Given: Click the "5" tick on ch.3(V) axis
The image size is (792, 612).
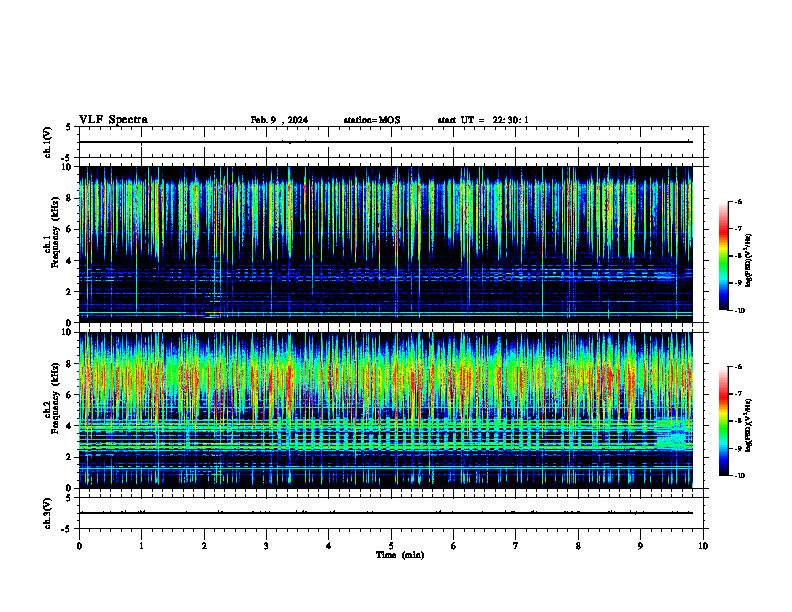Looking at the screenshot, I should [69, 498].
